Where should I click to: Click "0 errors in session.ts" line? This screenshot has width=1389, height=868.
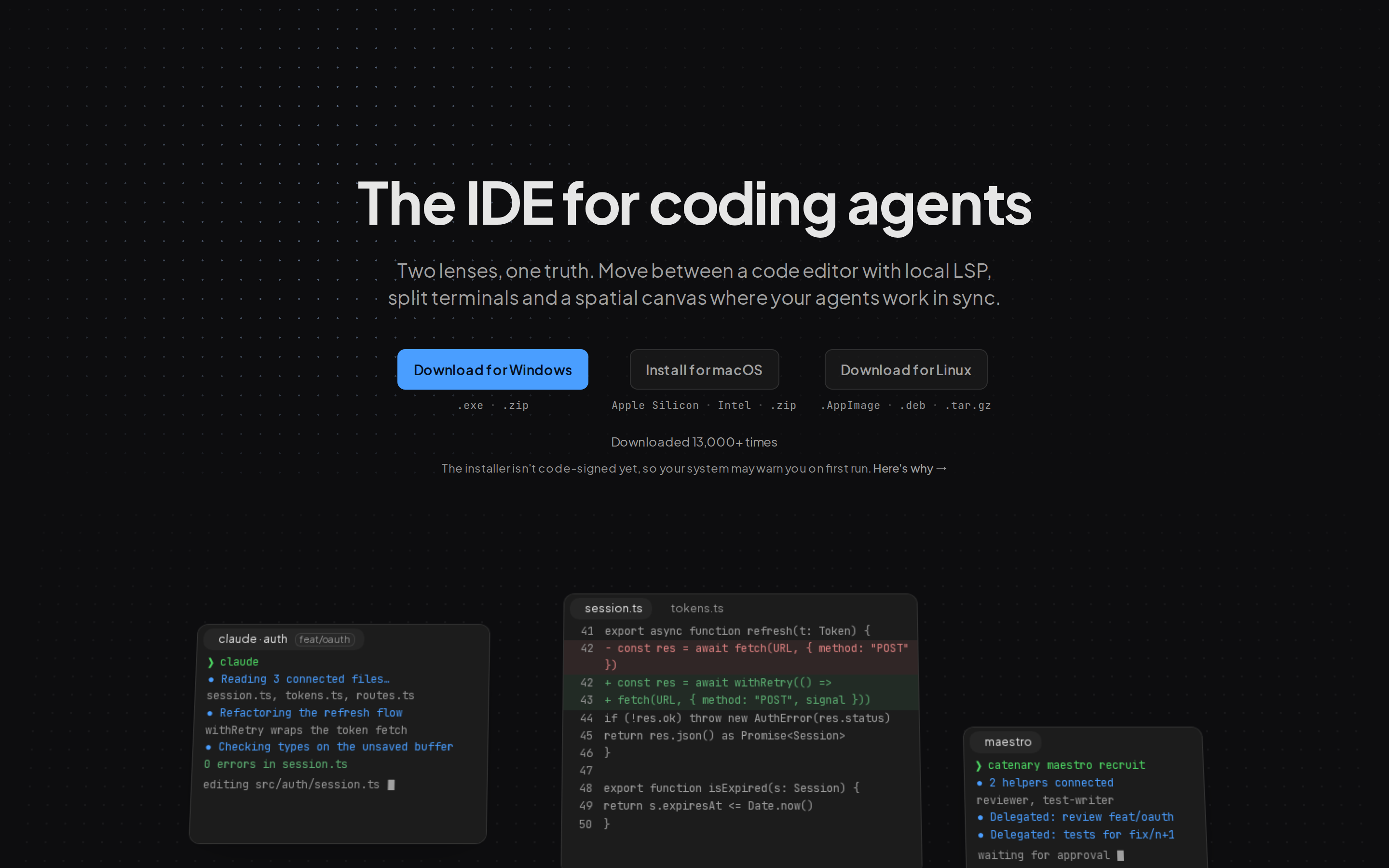(275, 765)
